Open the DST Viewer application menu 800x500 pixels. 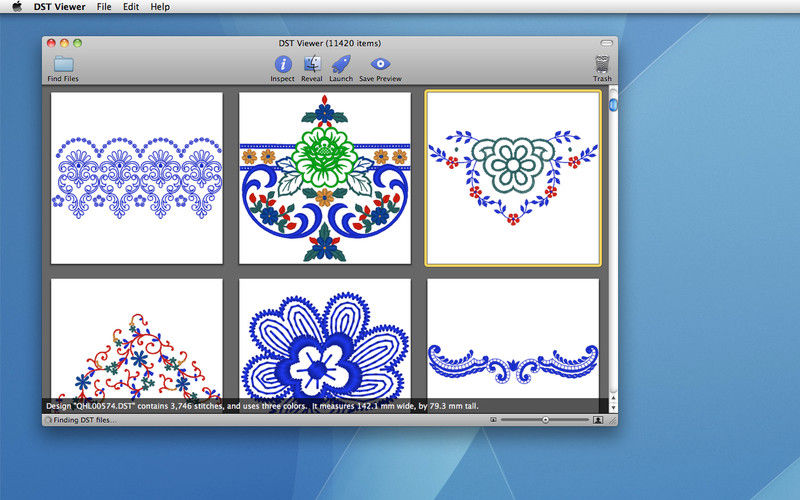click(59, 7)
